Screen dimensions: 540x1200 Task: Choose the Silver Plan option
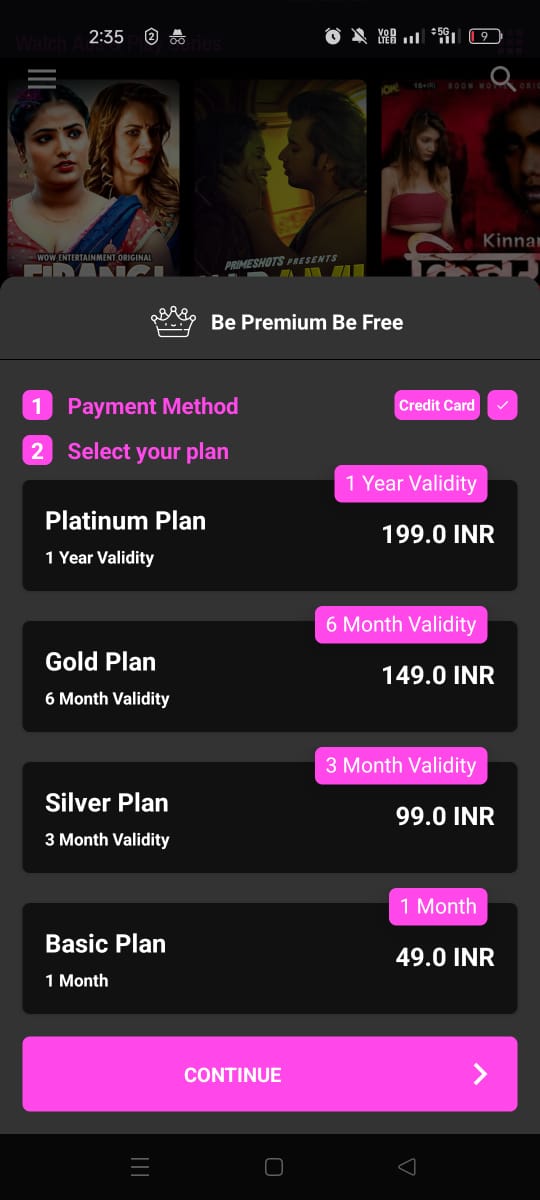[x=270, y=817]
